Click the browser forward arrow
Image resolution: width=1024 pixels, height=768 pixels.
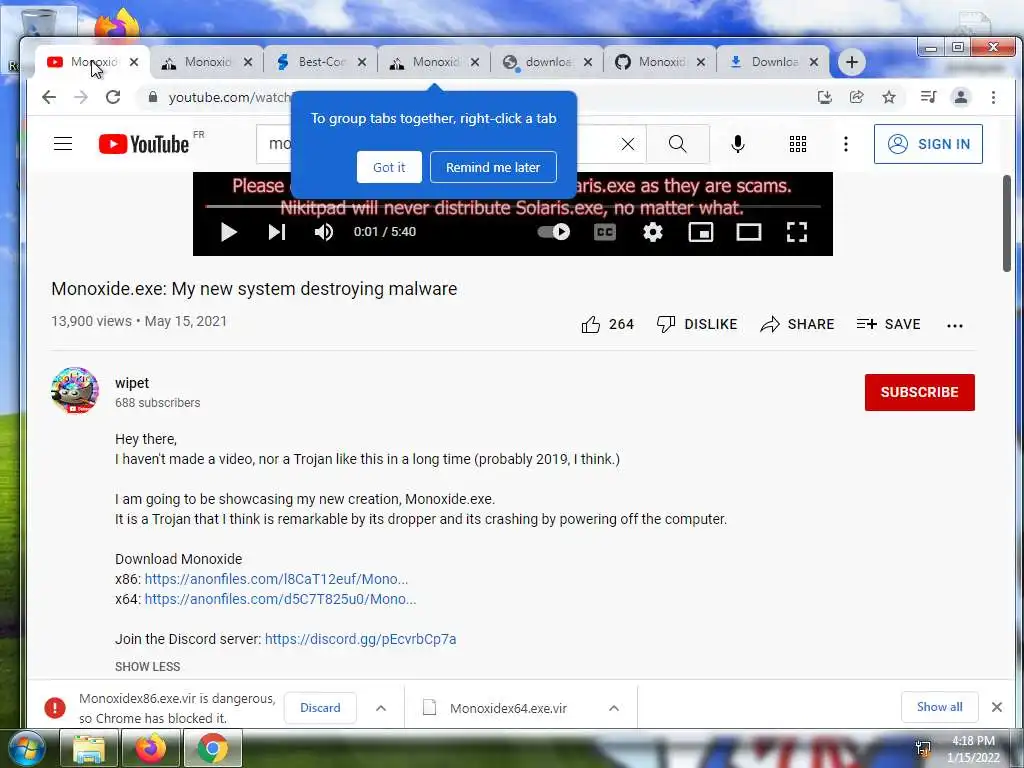point(81,97)
